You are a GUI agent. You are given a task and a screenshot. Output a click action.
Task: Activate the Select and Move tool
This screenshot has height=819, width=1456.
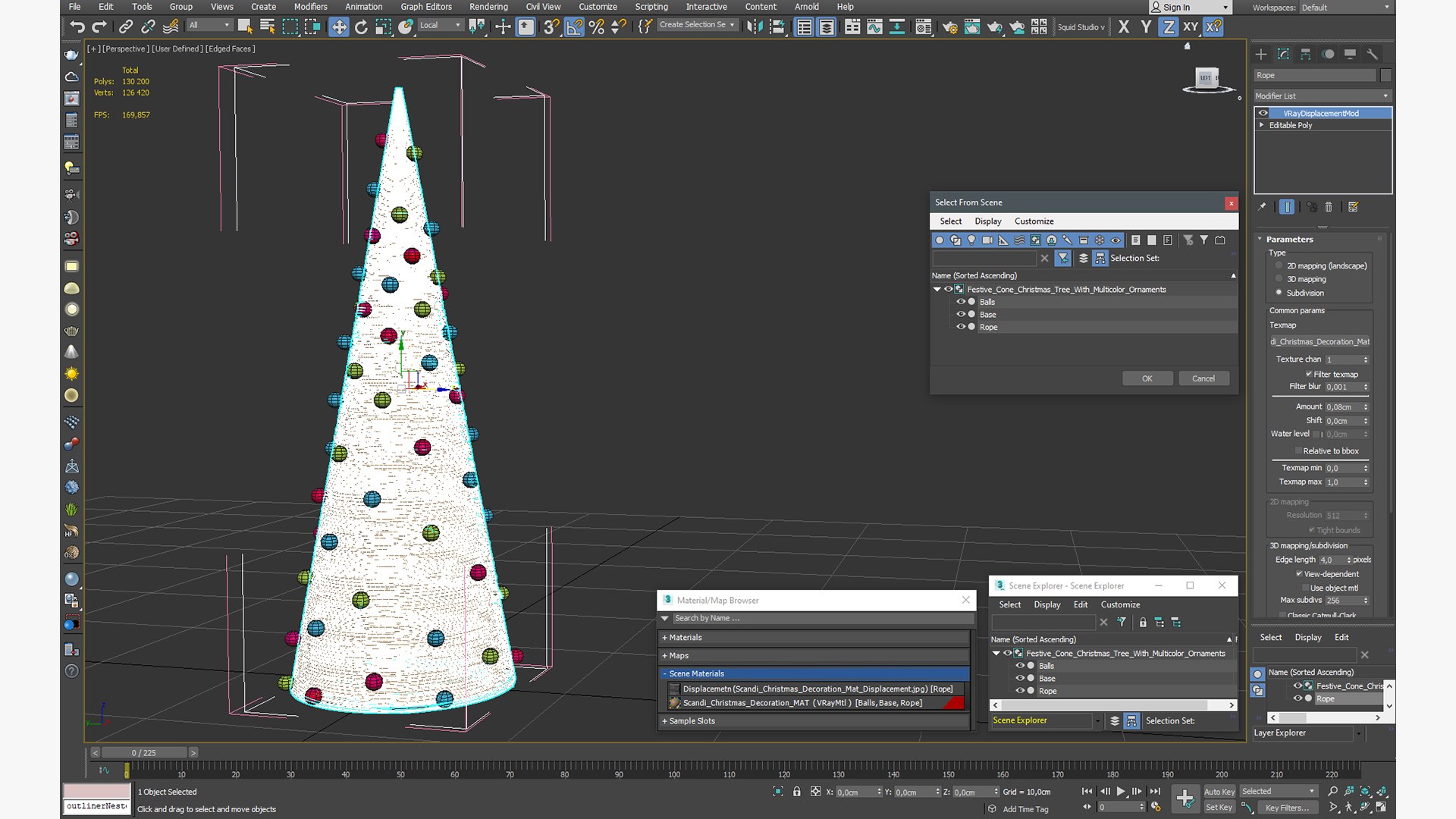click(338, 27)
